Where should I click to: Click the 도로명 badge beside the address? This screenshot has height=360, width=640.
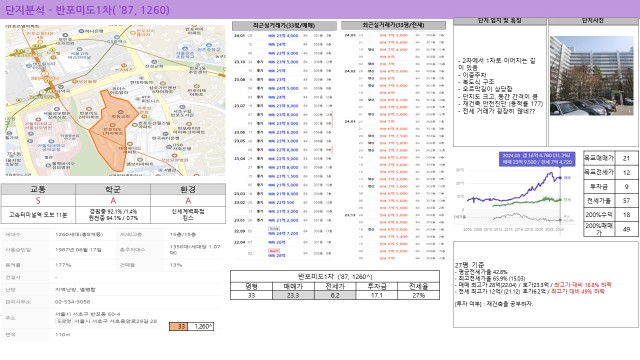[64, 321]
